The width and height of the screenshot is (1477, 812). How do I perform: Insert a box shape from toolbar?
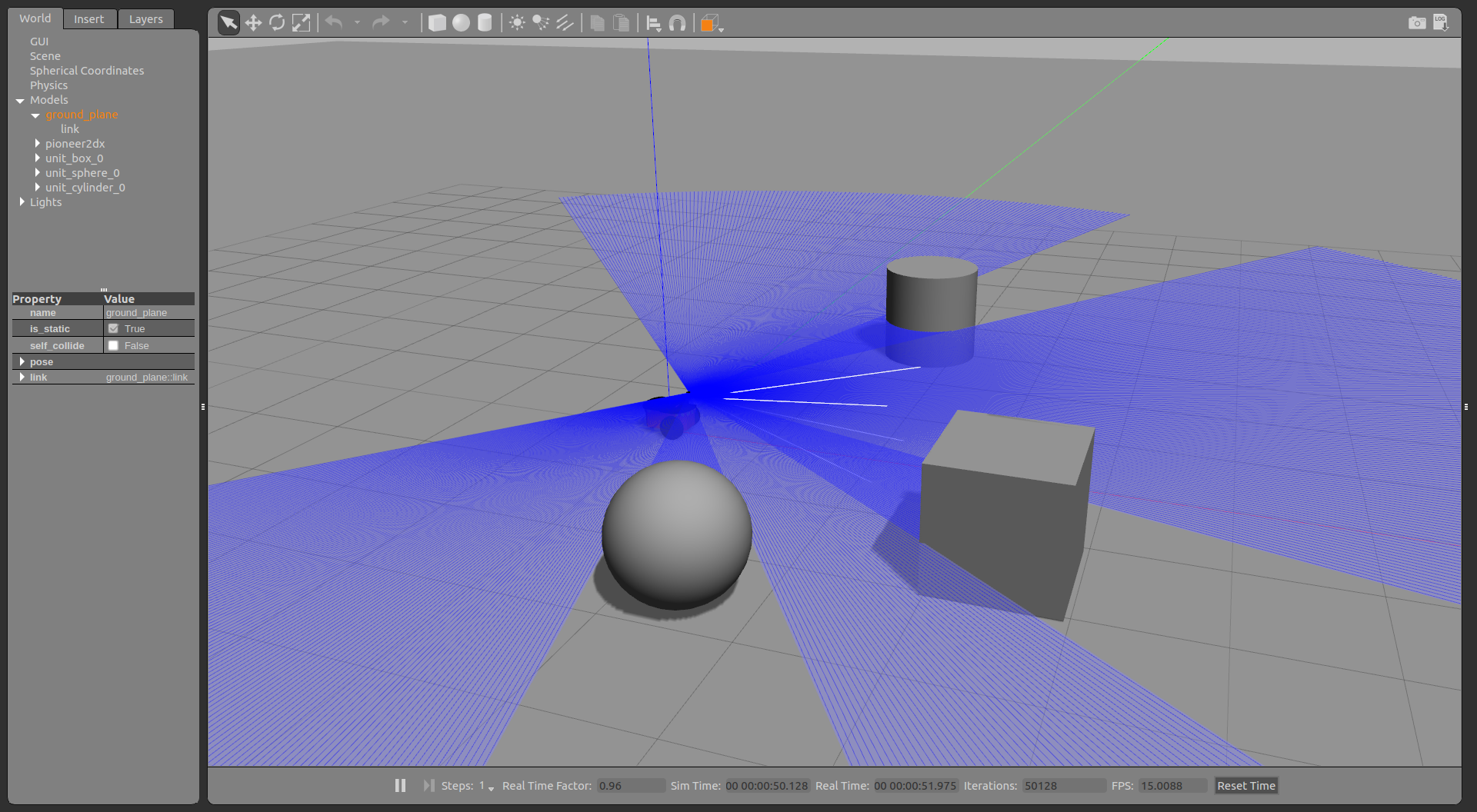[437, 23]
